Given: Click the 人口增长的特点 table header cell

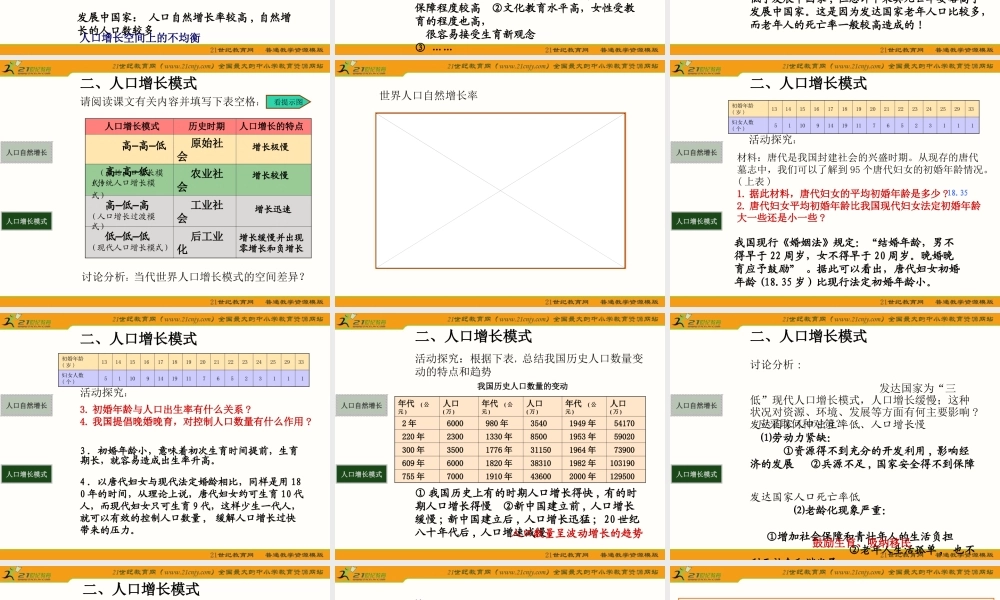Looking at the screenshot, I should coord(274,126).
